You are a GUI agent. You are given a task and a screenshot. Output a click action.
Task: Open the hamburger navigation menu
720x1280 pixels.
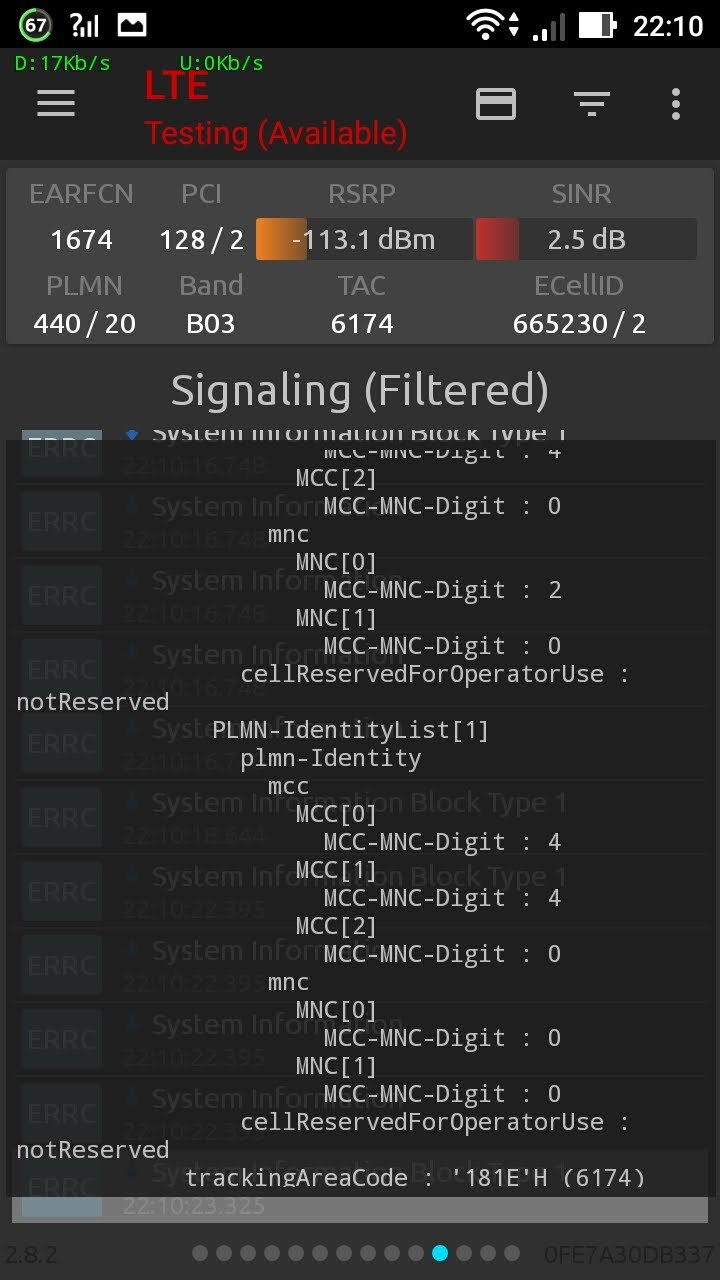pos(56,103)
